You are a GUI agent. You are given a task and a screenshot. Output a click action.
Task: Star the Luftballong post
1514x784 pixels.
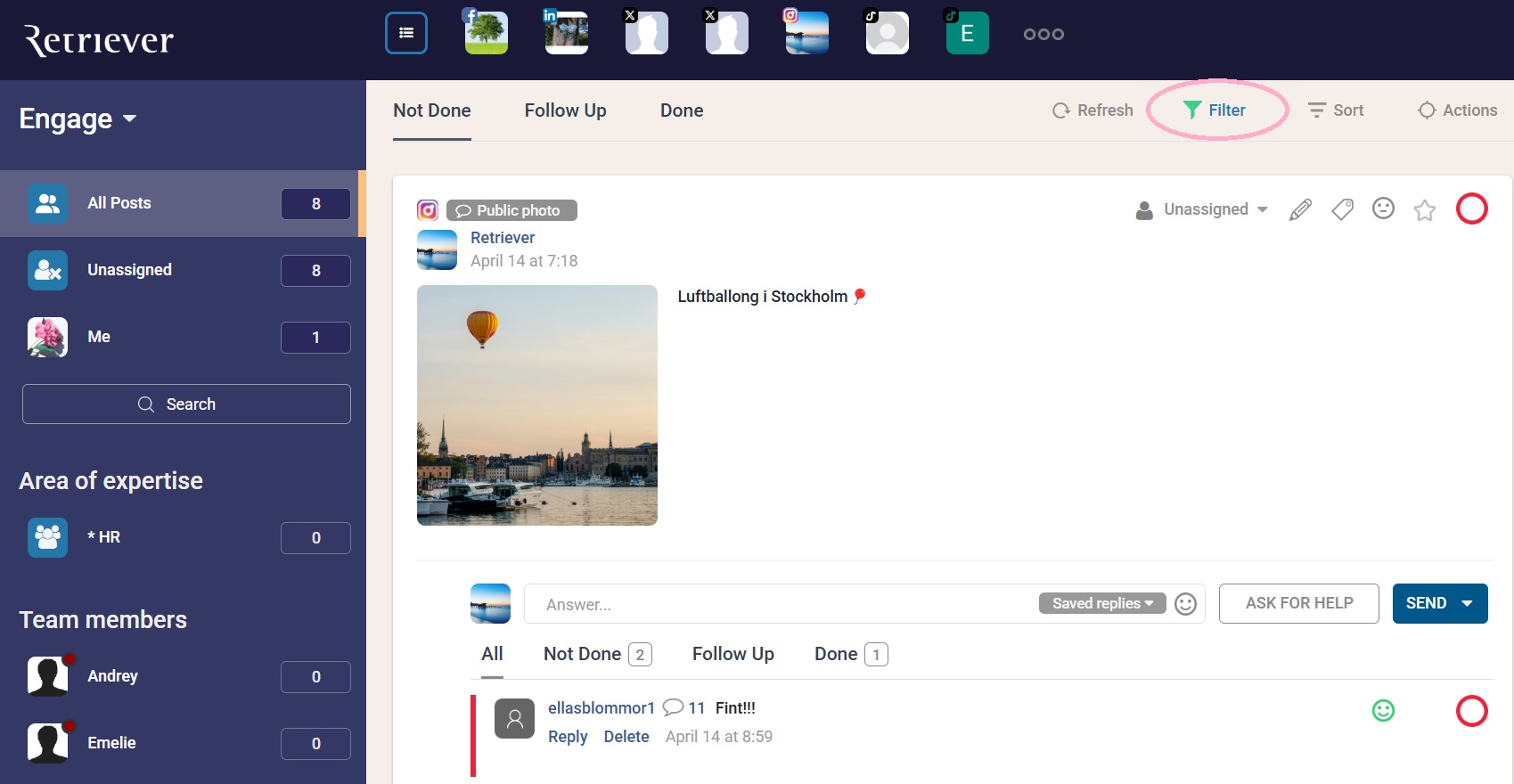(x=1425, y=209)
